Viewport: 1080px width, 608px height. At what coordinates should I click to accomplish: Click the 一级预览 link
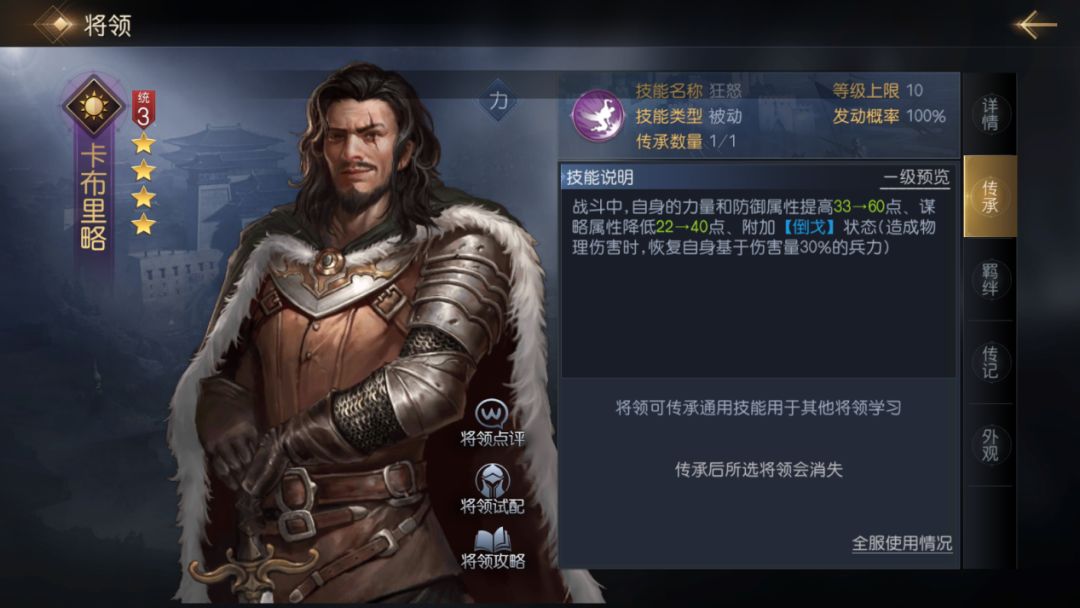click(x=915, y=178)
